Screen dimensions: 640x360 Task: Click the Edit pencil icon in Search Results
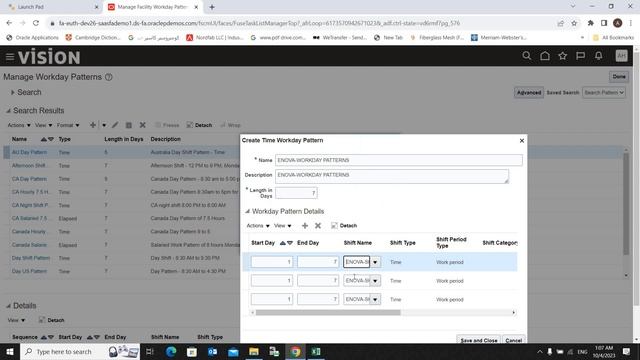115,125
